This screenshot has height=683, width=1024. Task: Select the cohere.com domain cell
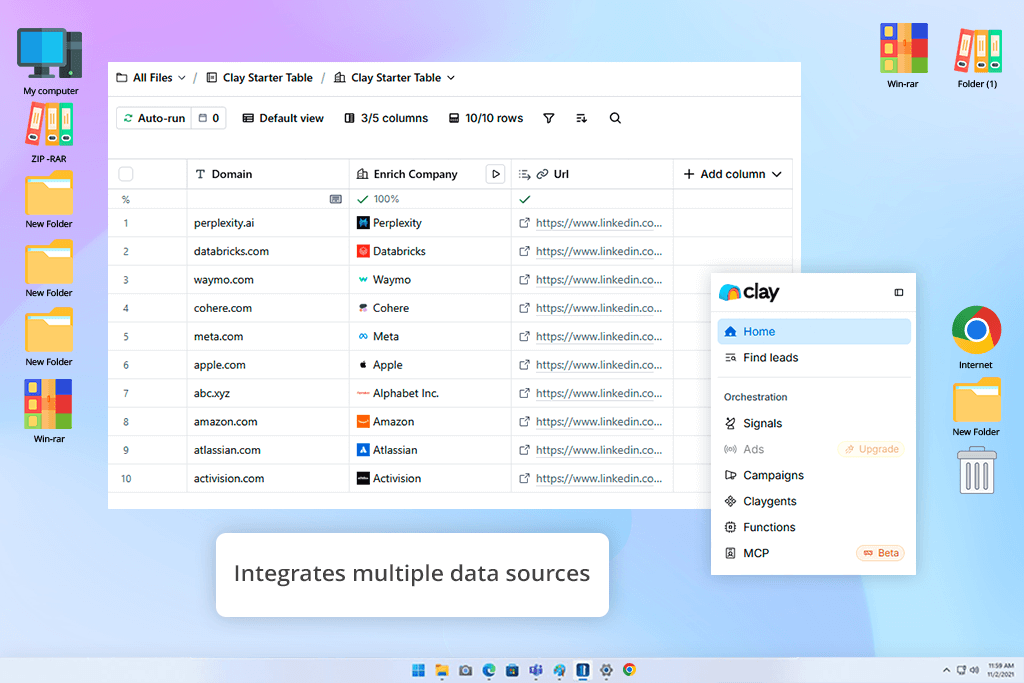click(268, 308)
